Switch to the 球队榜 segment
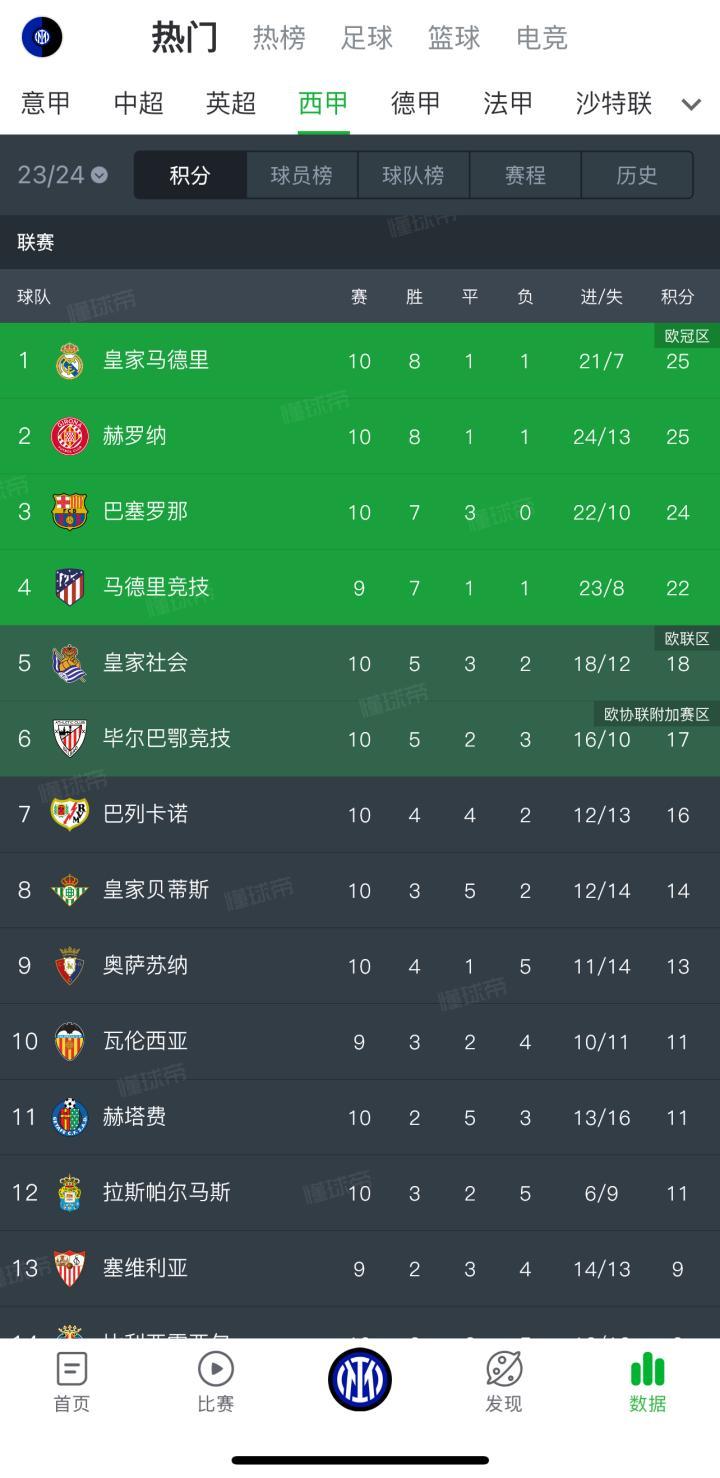 413,175
